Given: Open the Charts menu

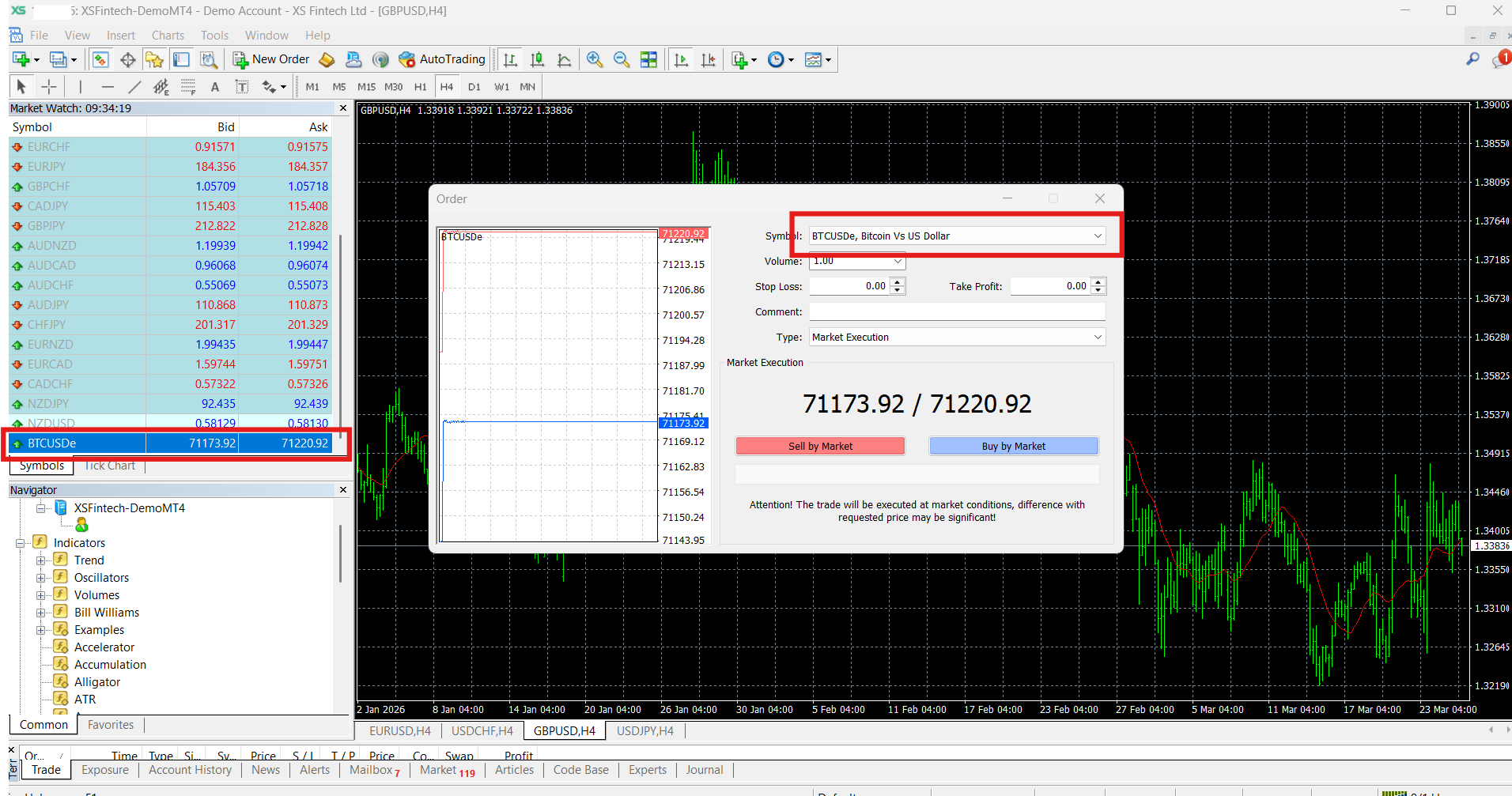Looking at the screenshot, I should [168, 36].
